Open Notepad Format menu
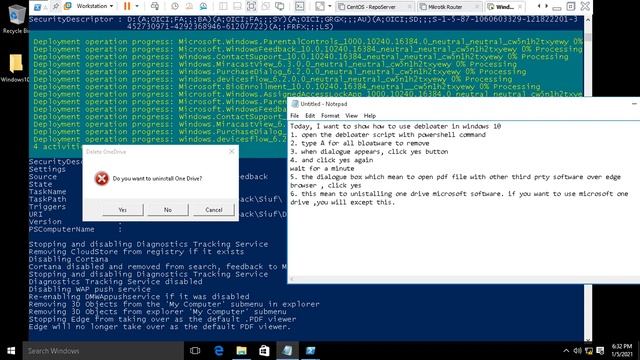640x360 pixels. click(330, 116)
